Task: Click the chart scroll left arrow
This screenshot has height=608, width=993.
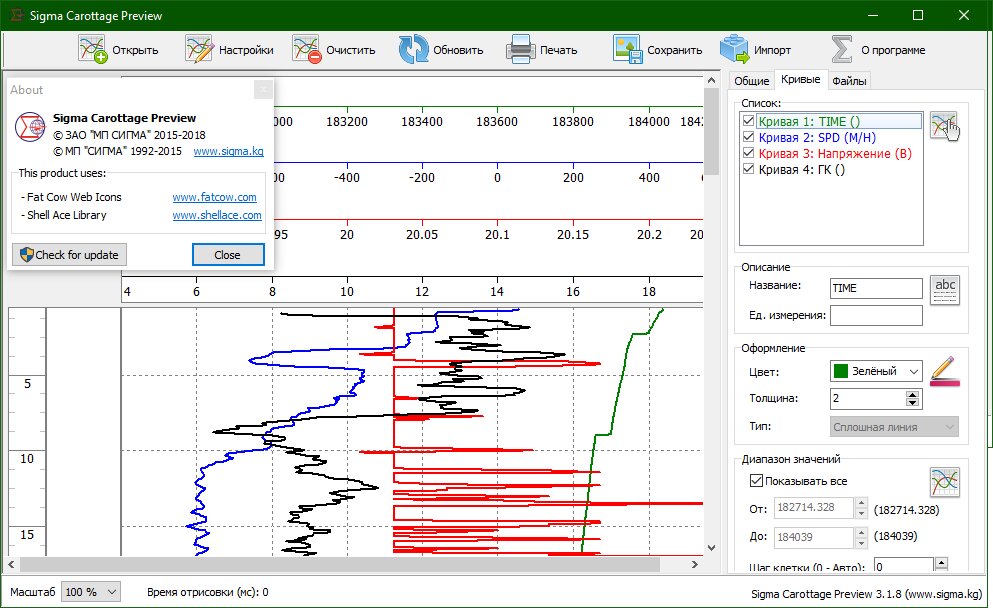Action: point(11,564)
